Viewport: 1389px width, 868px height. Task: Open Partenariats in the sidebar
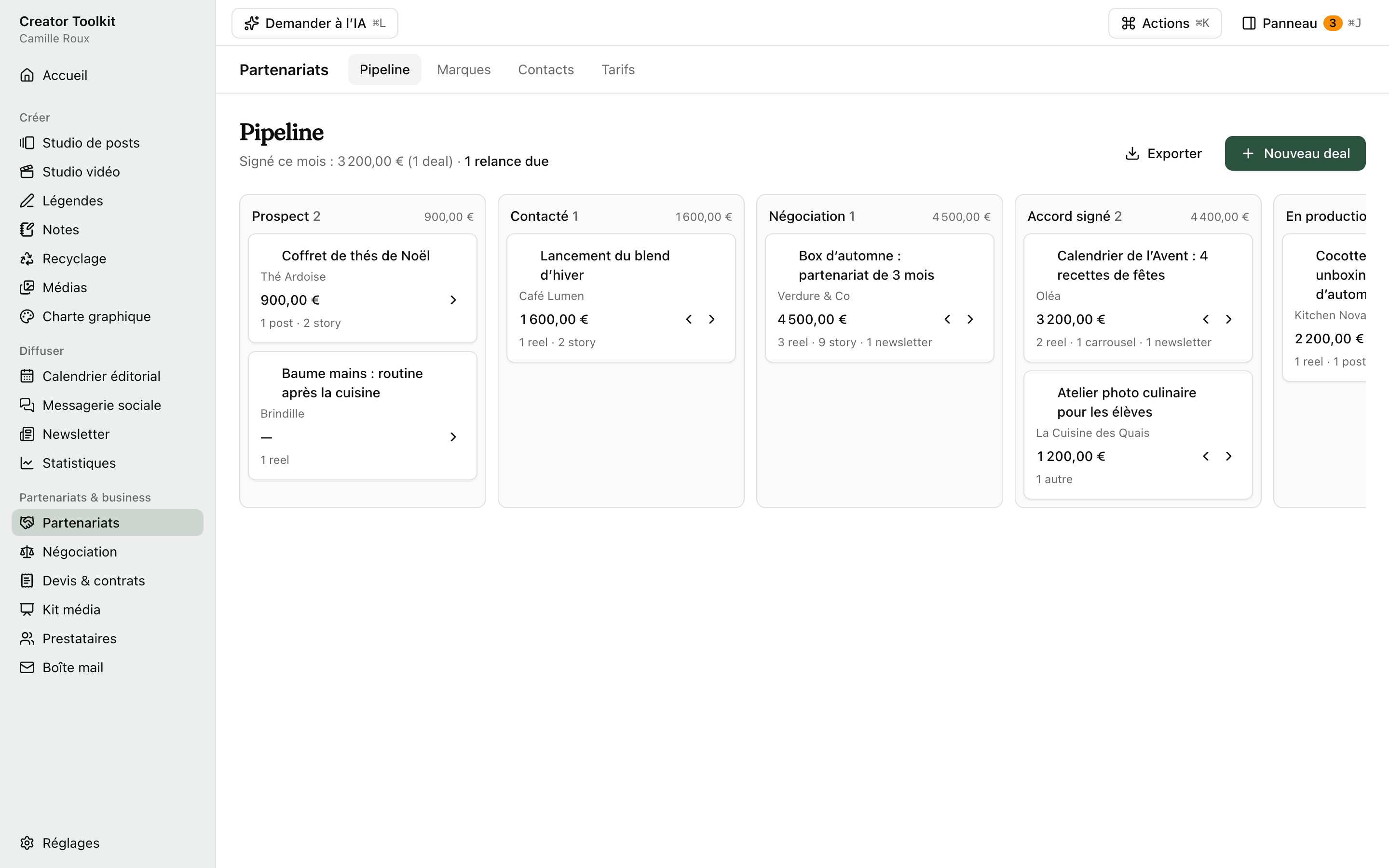coord(108,522)
